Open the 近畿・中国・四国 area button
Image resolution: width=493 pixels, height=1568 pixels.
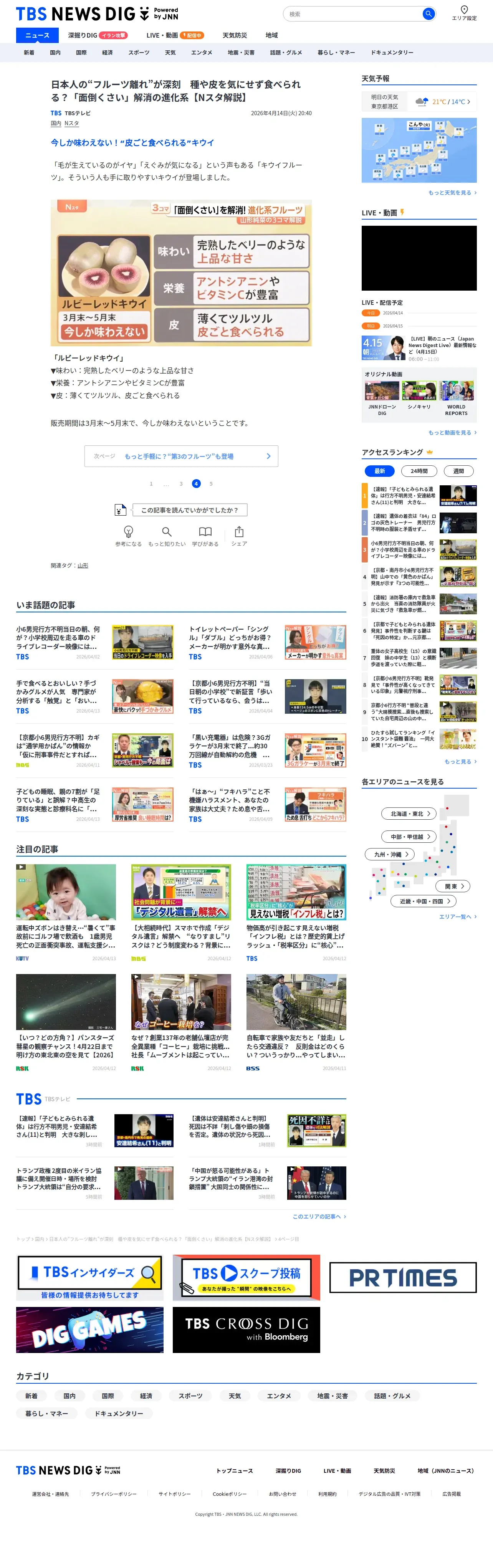click(x=423, y=901)
